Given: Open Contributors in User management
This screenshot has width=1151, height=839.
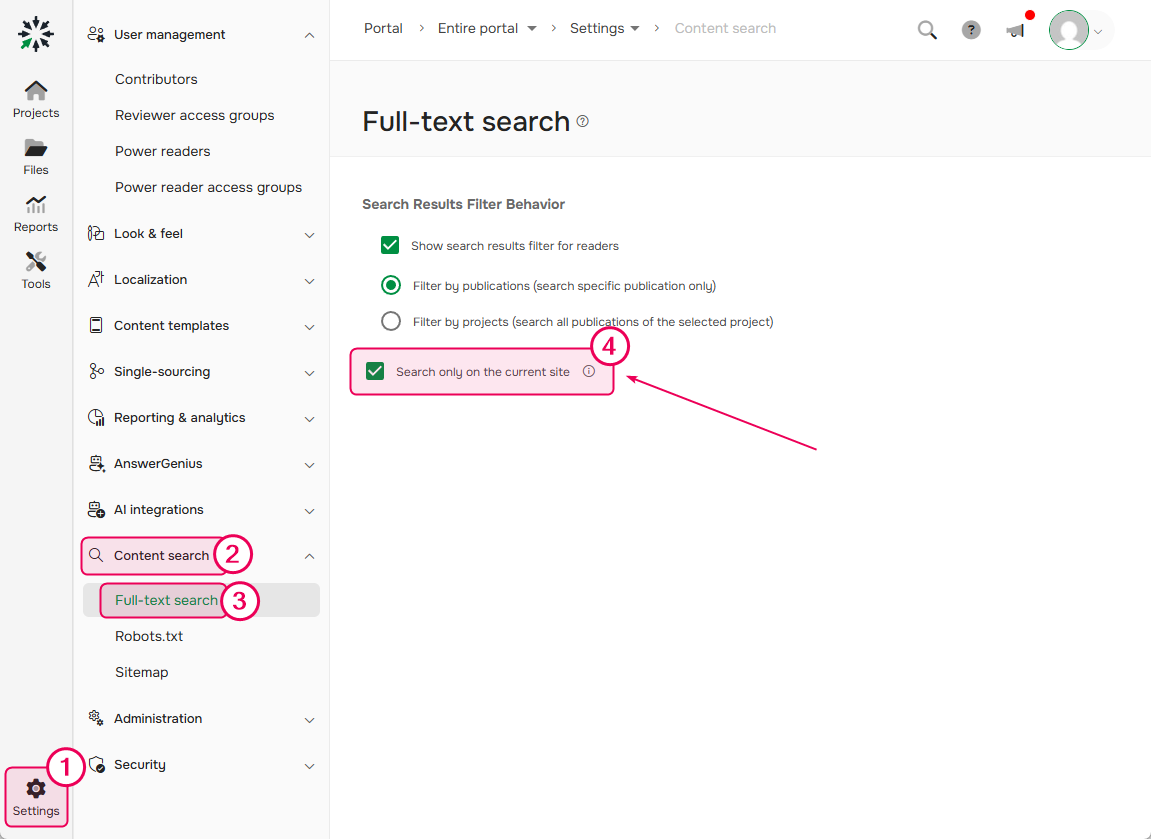Looking at the screenshot, I should pos(156,79).
